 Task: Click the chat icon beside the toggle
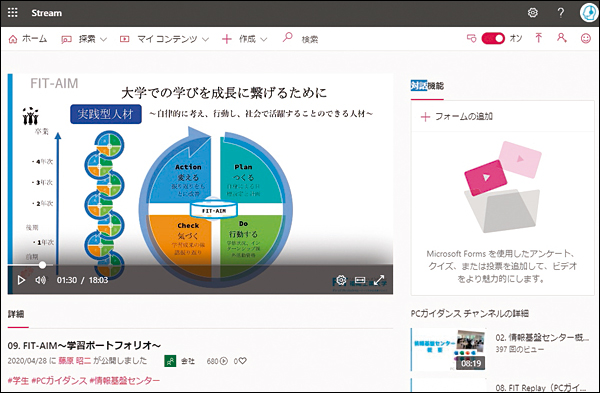(471, 38)
